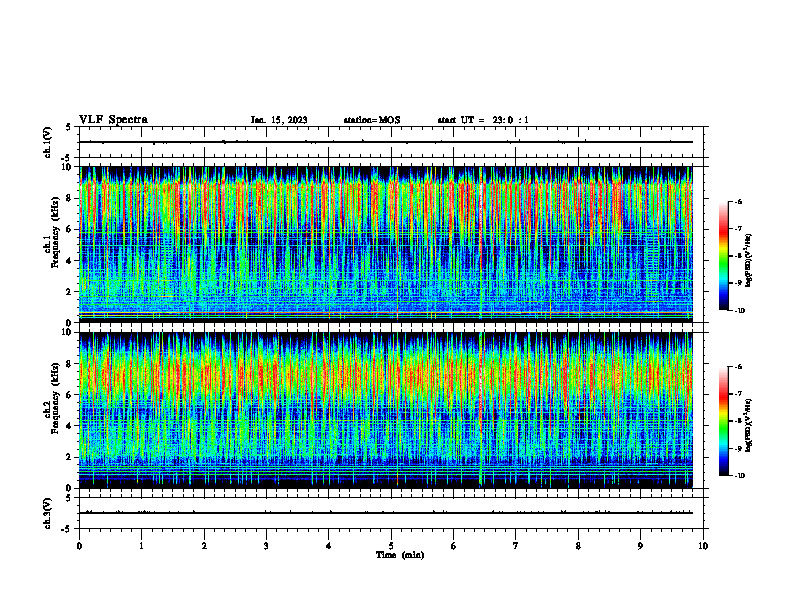Viewport: 792px width, 612px height.
Task: Click the "Time (min)" axis label
Action: (400, 555)
